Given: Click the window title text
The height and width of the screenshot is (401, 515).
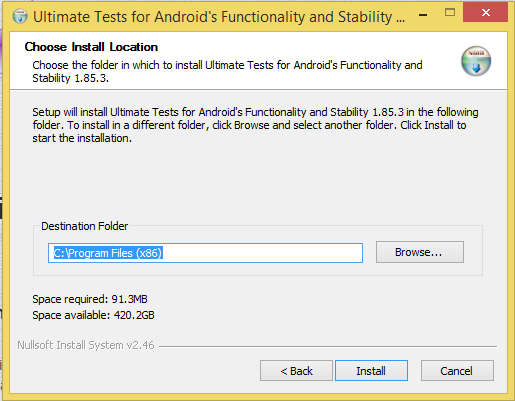Looking at the screenshot, I should [219, 17].
